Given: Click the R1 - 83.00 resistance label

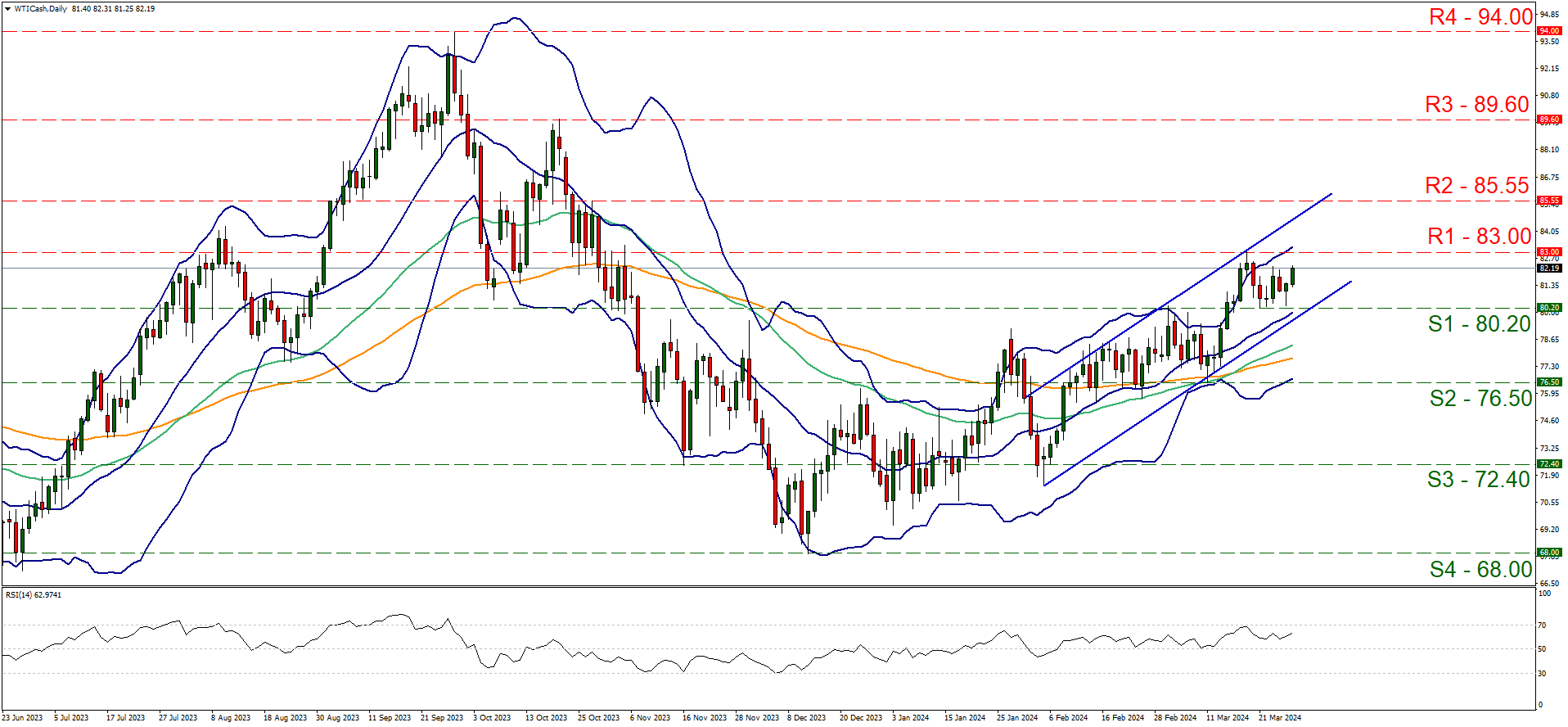Looking at the screenshot, I should coord(1478,237).
